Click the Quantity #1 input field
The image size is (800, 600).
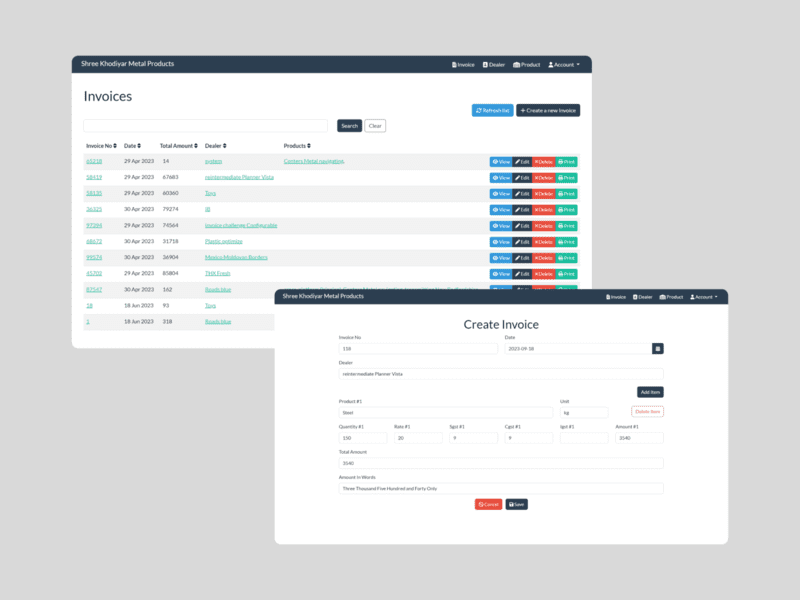point(363,438)
